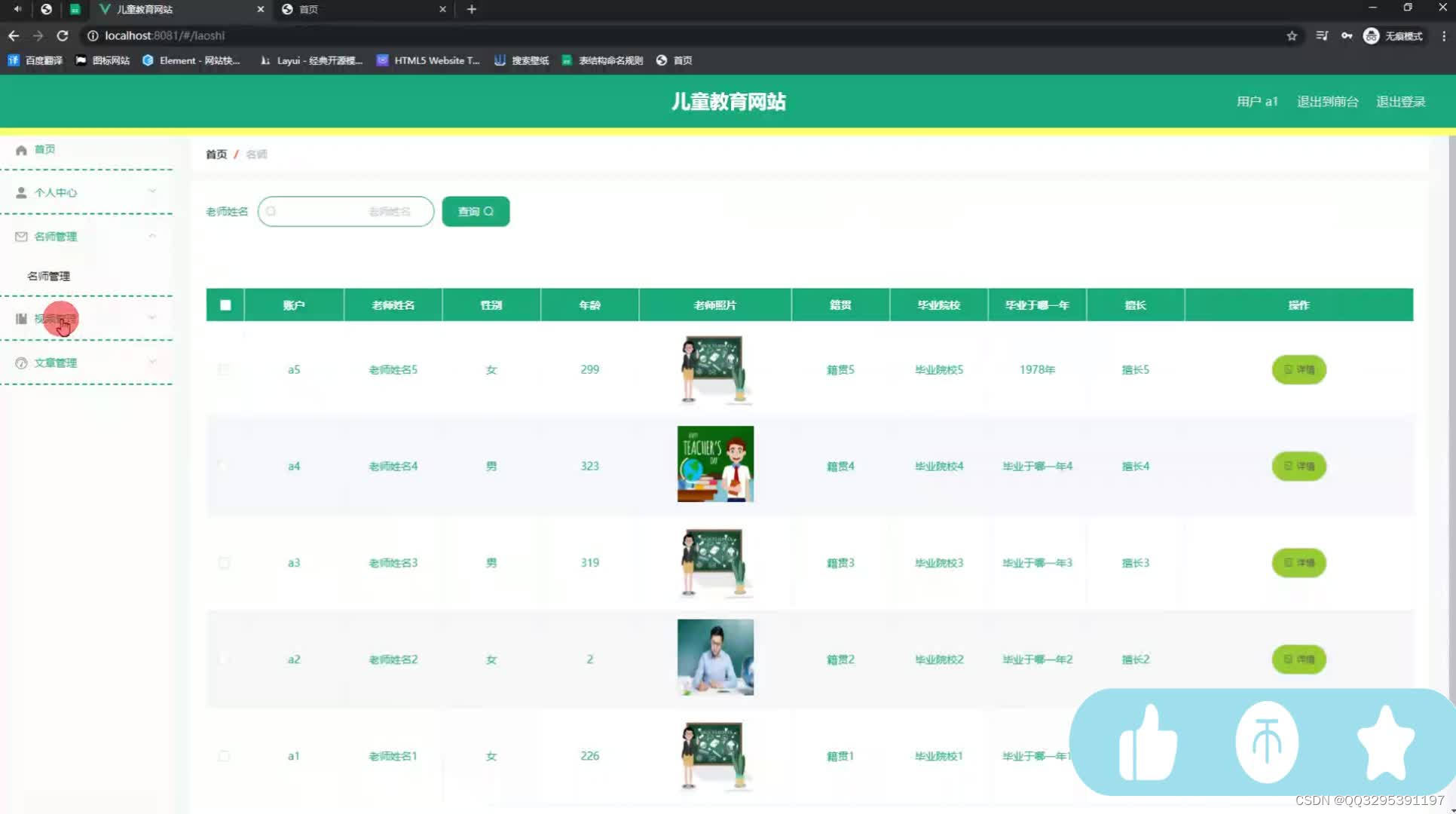This screenshot has width=1456, height=814.
Task: Click 详情 button for row a2
Action: [x=1298, y=659]
